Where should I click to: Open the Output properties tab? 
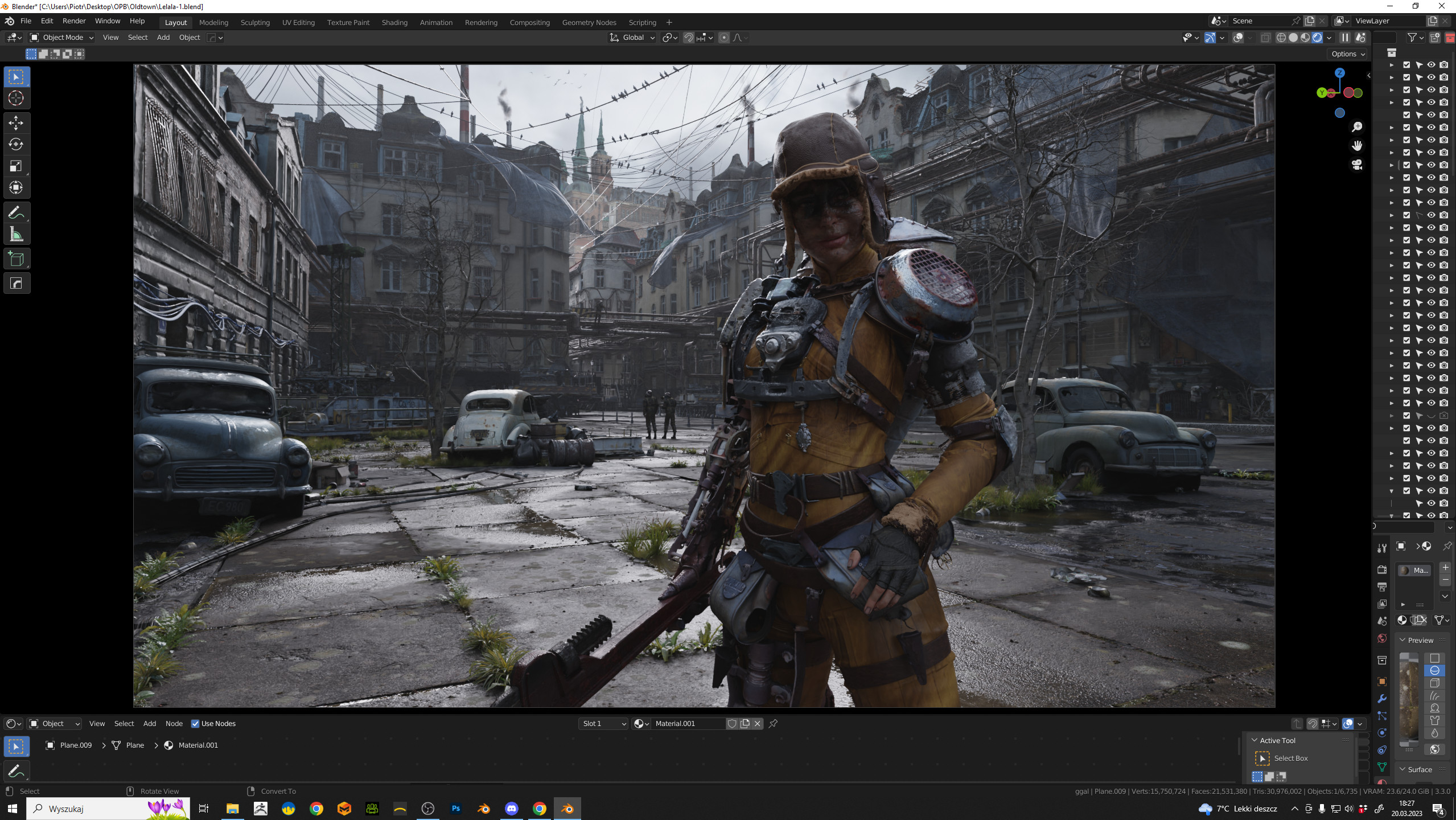1381,587
